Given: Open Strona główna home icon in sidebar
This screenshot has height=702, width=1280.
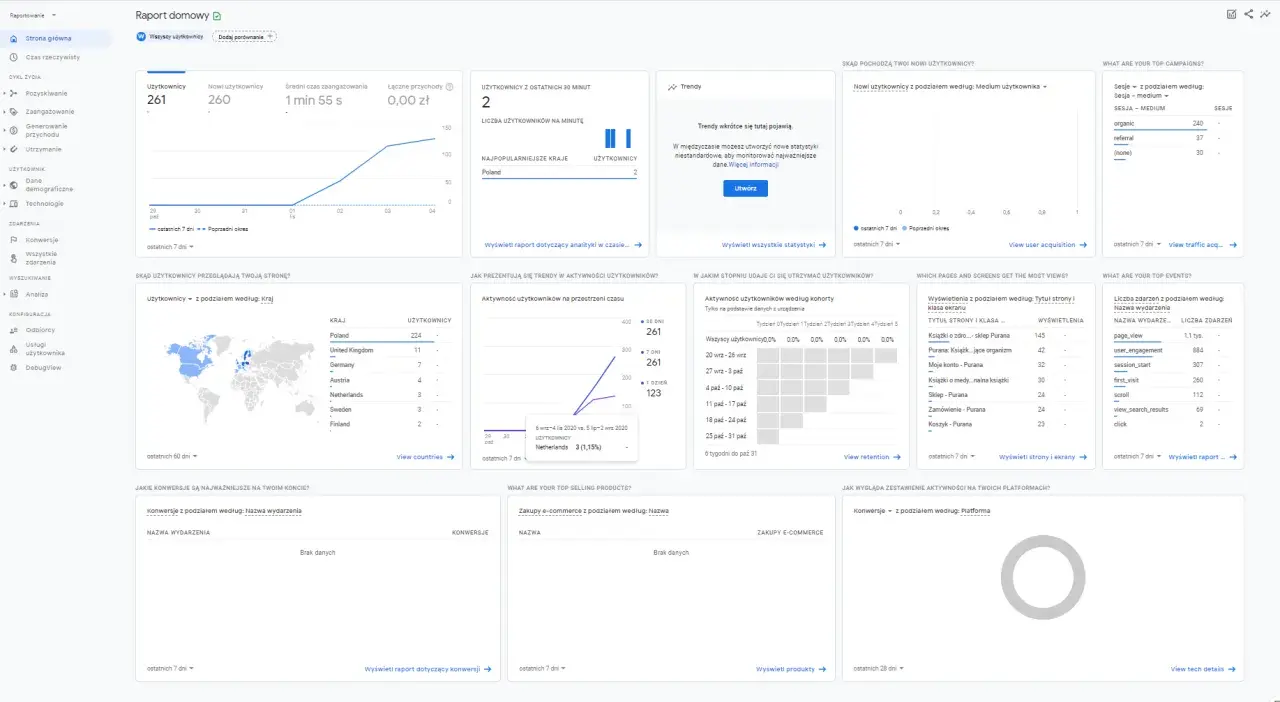Looking at the screenshot, I should pos(14,38).
